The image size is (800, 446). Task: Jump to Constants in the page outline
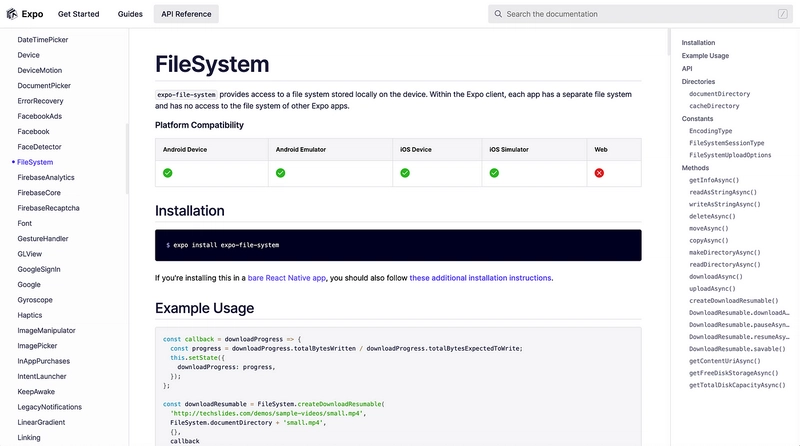point(697,119)
